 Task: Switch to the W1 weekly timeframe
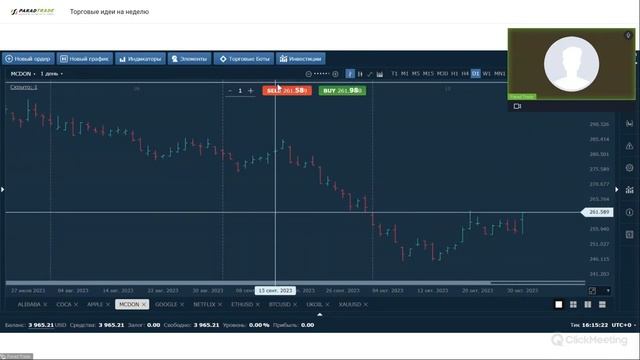pos(487,74)
